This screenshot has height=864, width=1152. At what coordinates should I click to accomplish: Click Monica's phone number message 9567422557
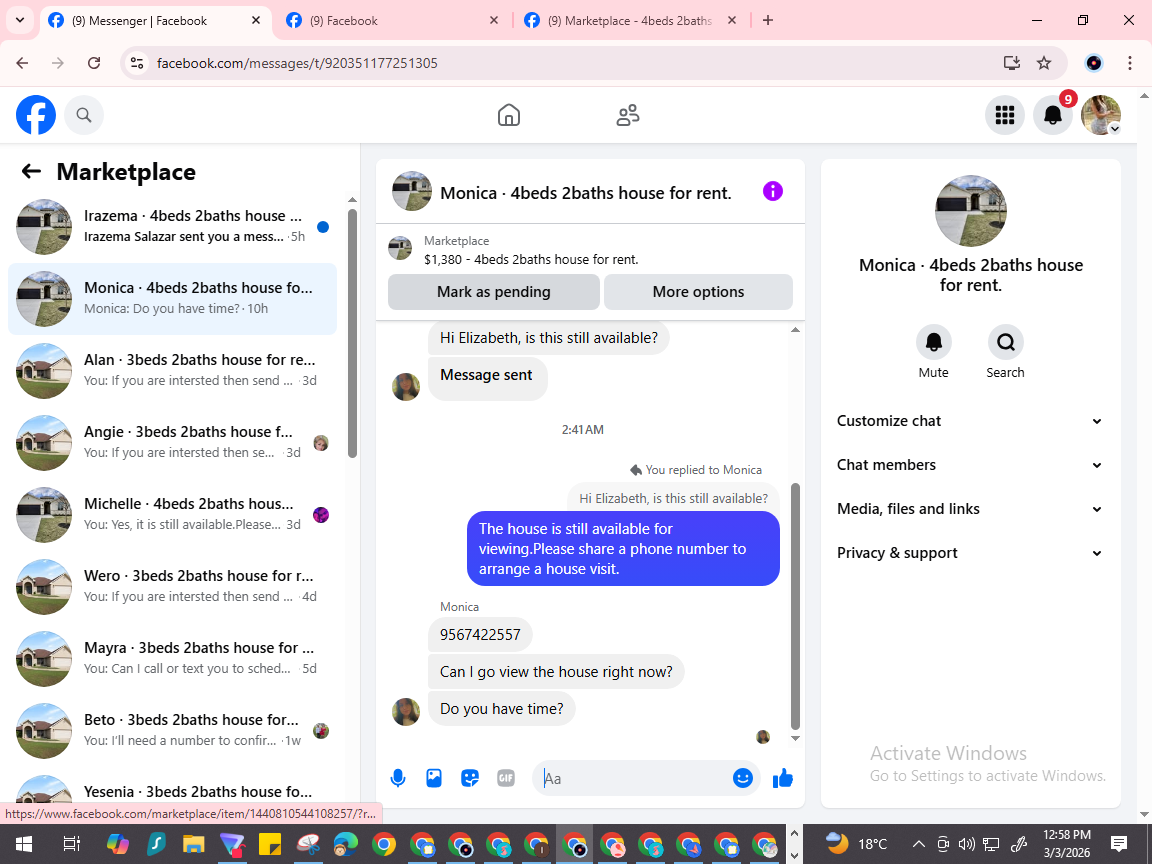[x=480, y=635]
